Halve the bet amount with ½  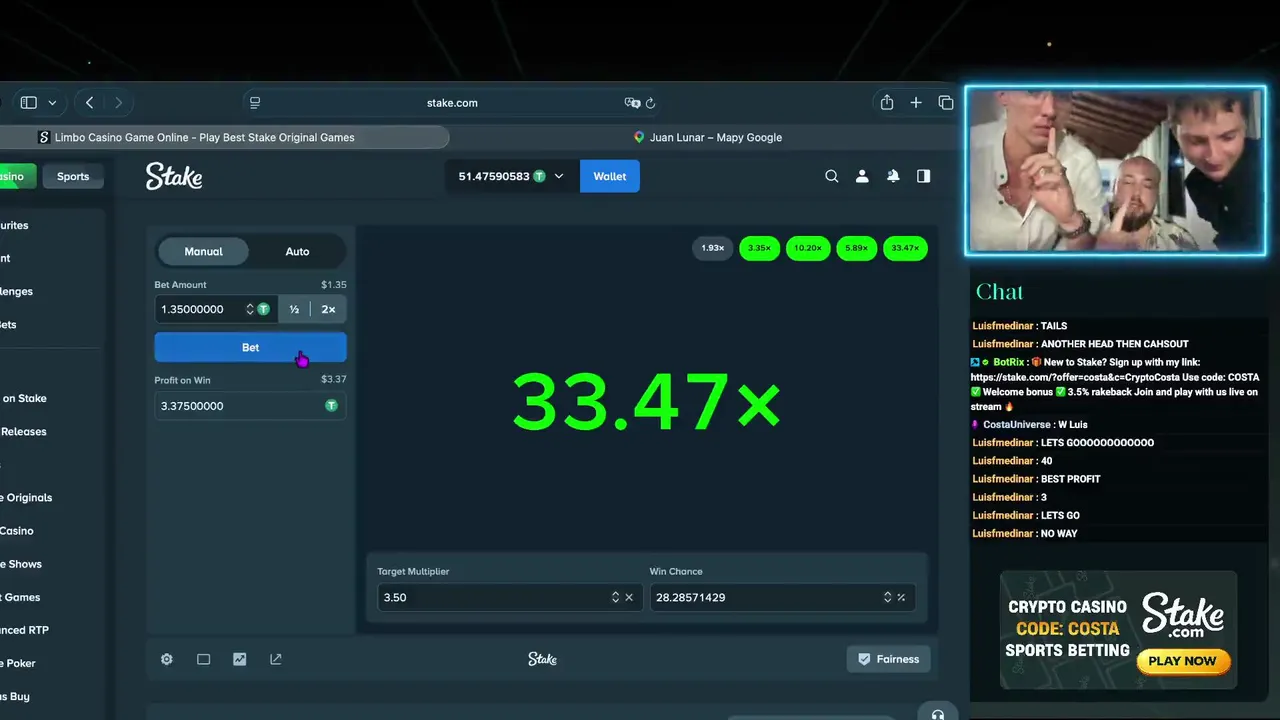click(x=294, y=309)
